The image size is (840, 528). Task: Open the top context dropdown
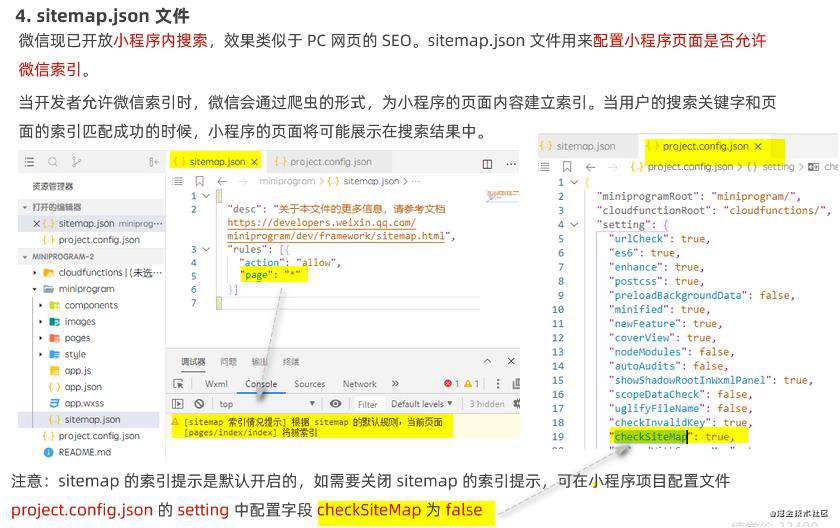[265, 404]
